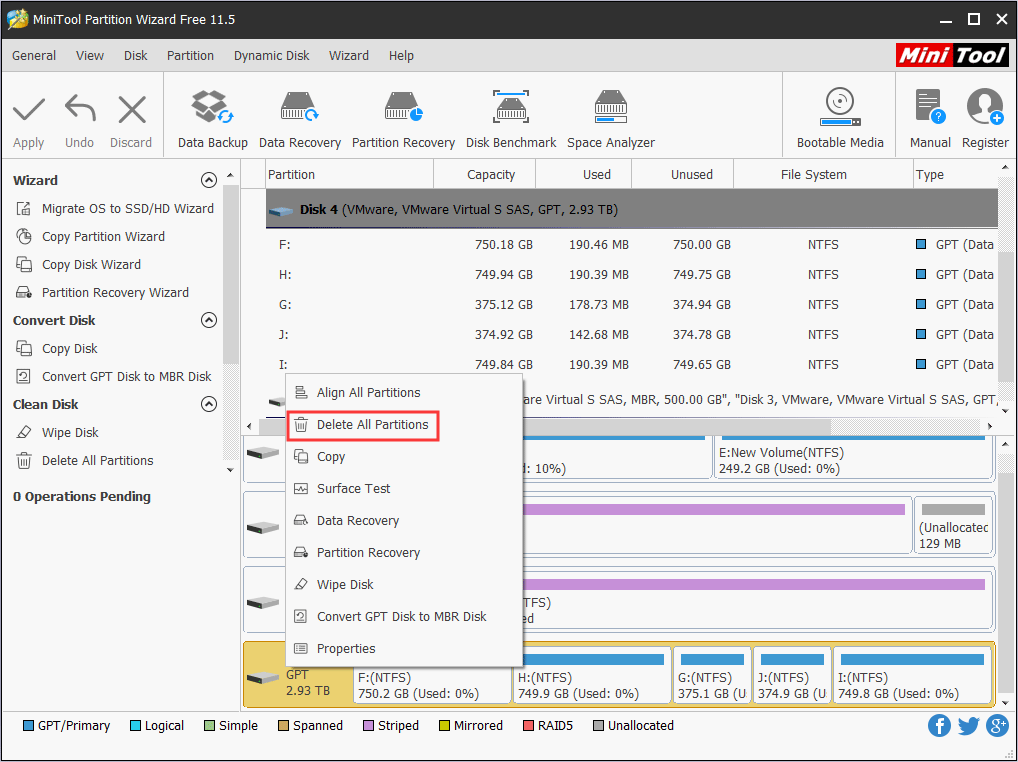The height and width of the screenshot is (762, 1018).
Task: Click sidebar Delete All Partitions trash icon
Action: point(24,460)
